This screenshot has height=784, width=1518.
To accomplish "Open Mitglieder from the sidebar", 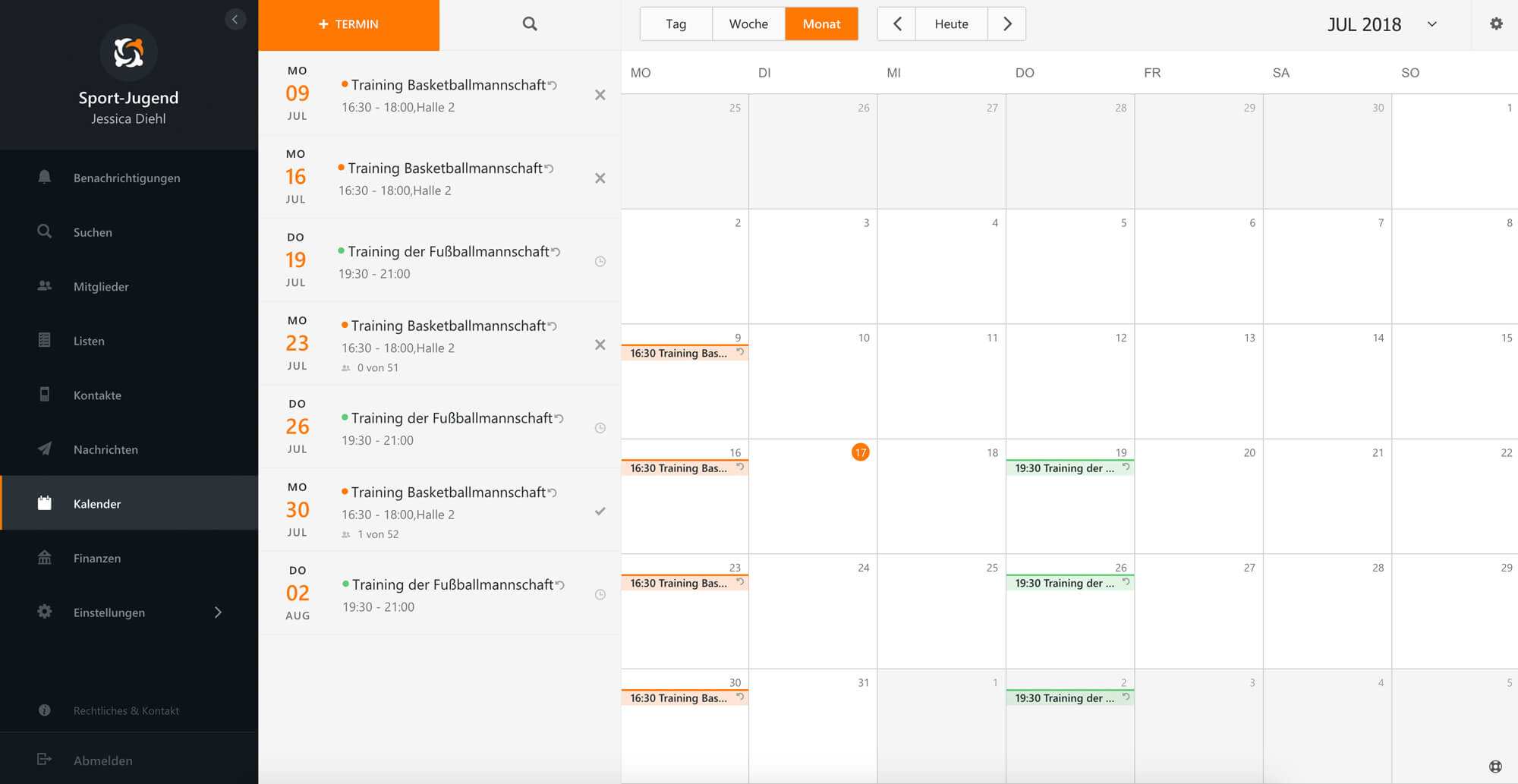I will pos(101,287).
